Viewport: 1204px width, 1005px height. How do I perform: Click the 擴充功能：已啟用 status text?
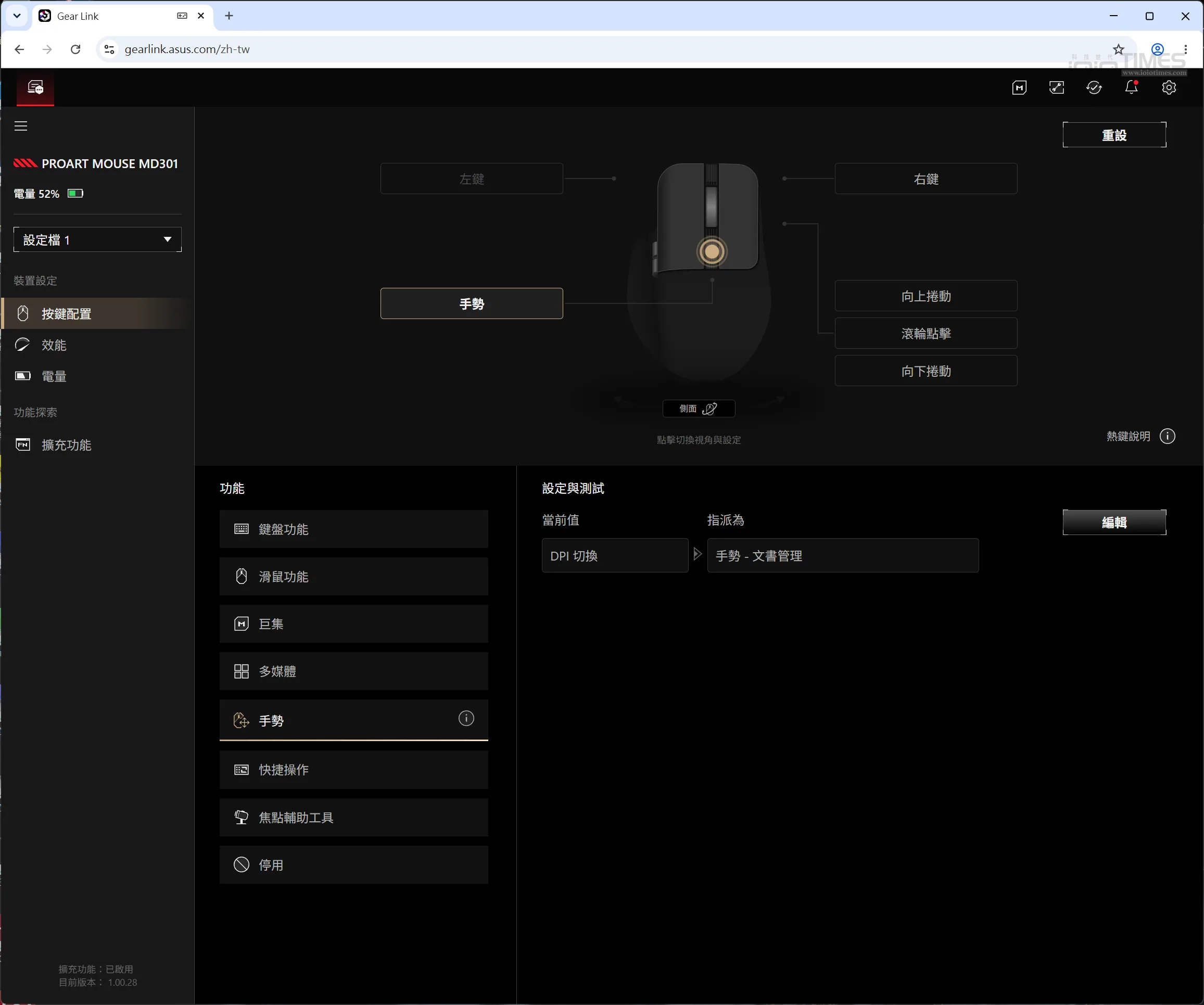coord(96,969)
